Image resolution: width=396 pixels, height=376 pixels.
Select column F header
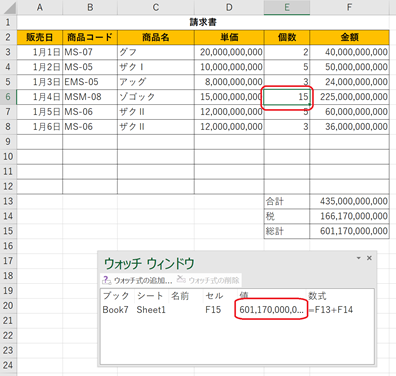(349, 7)
